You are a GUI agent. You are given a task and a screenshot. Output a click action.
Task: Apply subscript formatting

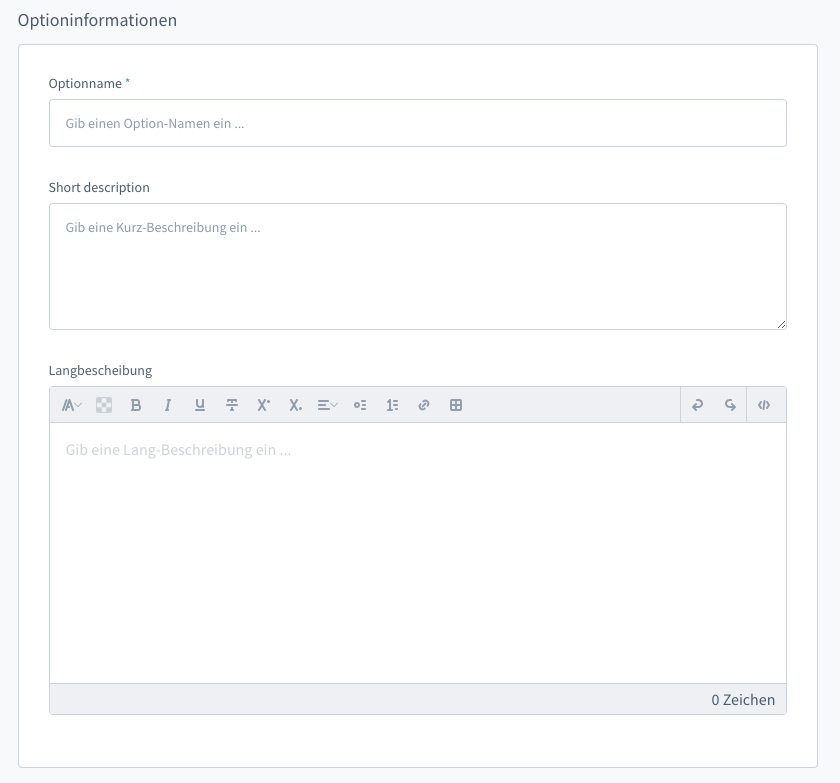296,405
